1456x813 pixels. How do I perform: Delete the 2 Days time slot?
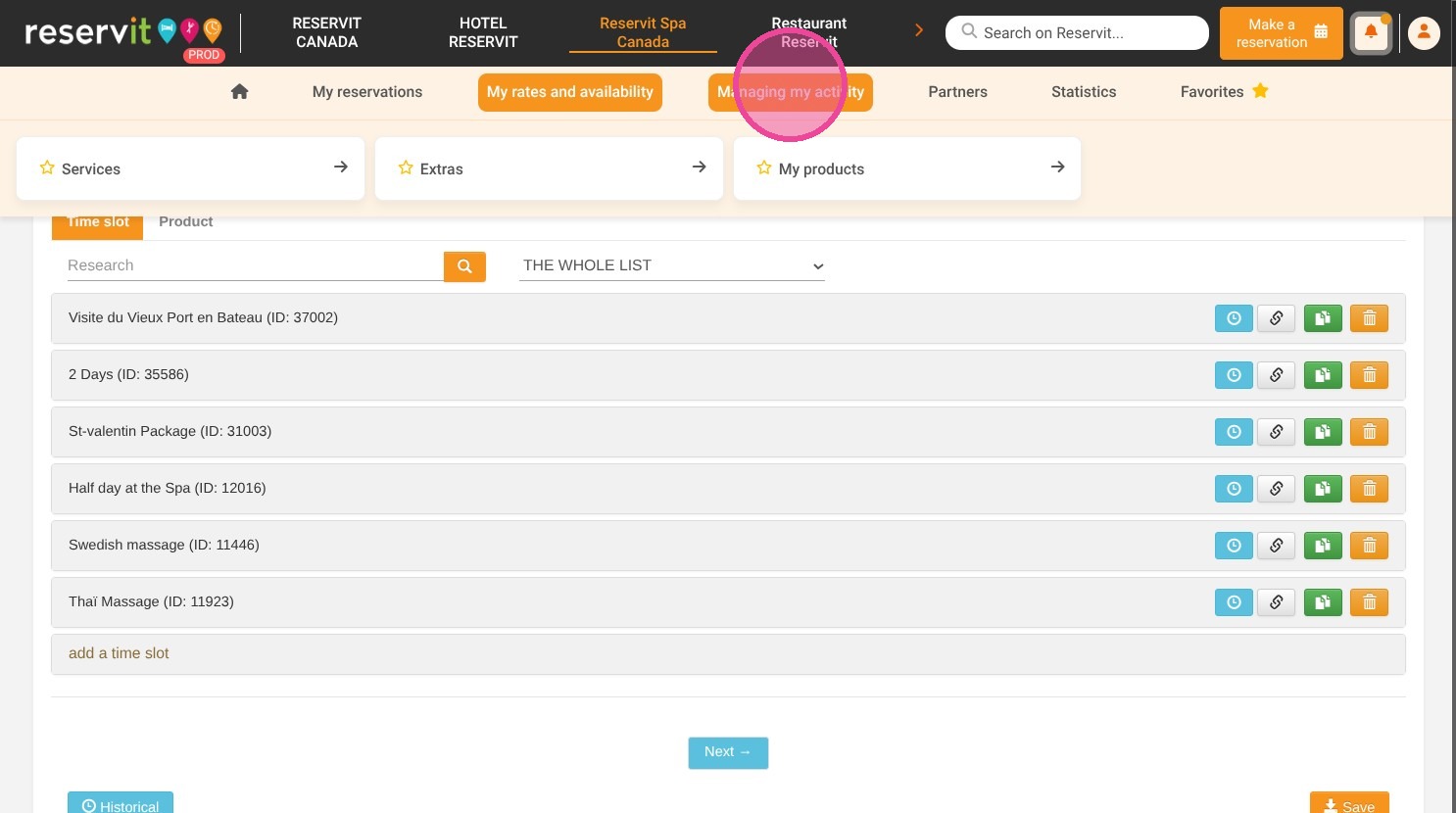tap(1369, 375)
